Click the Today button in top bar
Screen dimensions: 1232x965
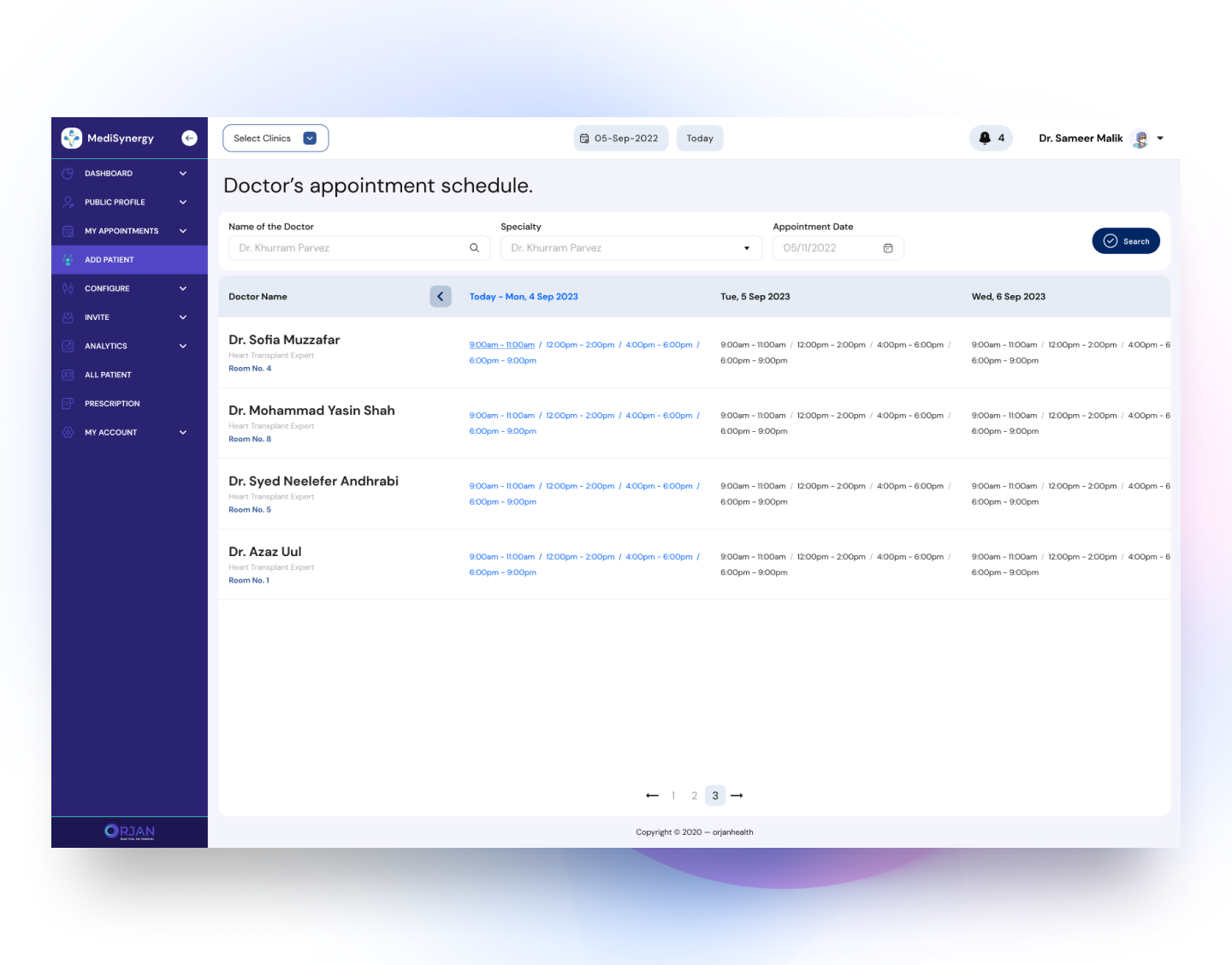coord(700,139)
